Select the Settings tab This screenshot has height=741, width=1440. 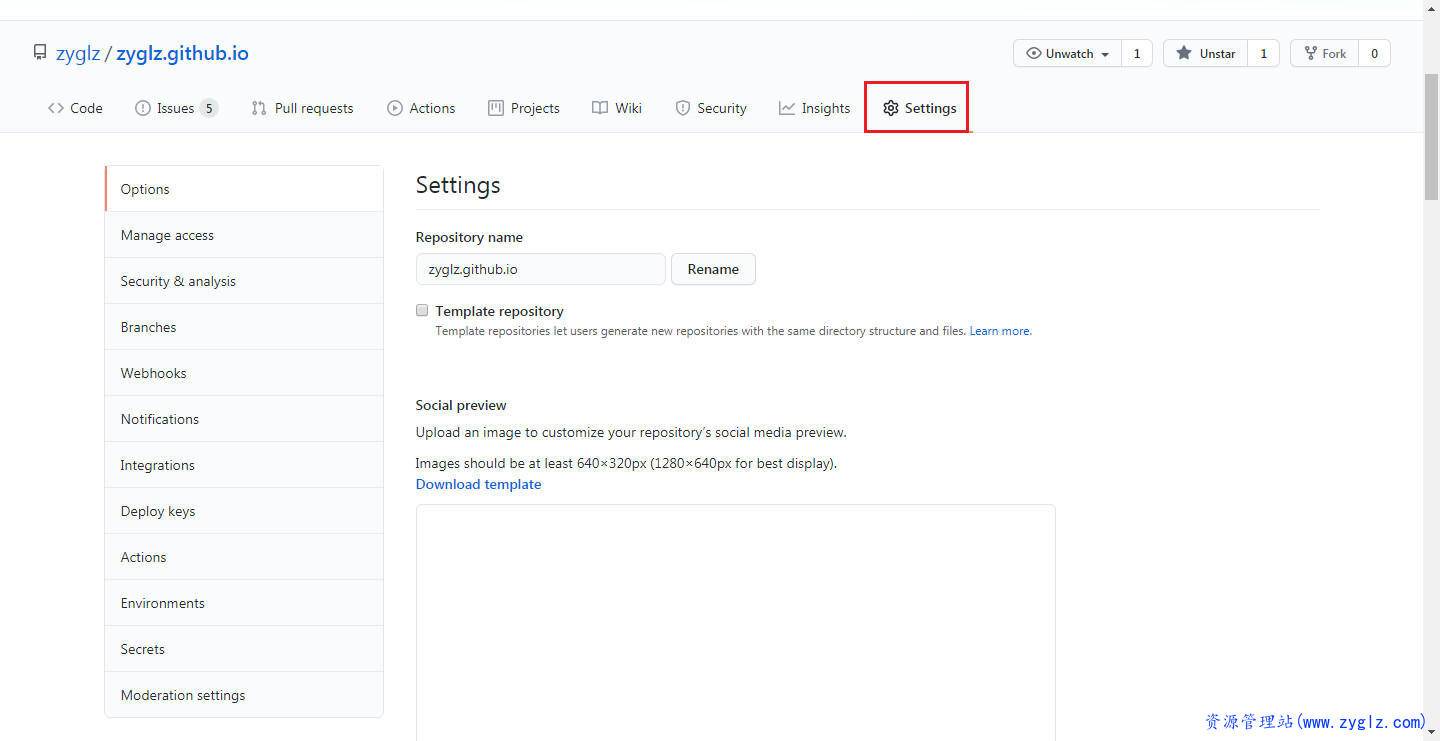point(918,108)
